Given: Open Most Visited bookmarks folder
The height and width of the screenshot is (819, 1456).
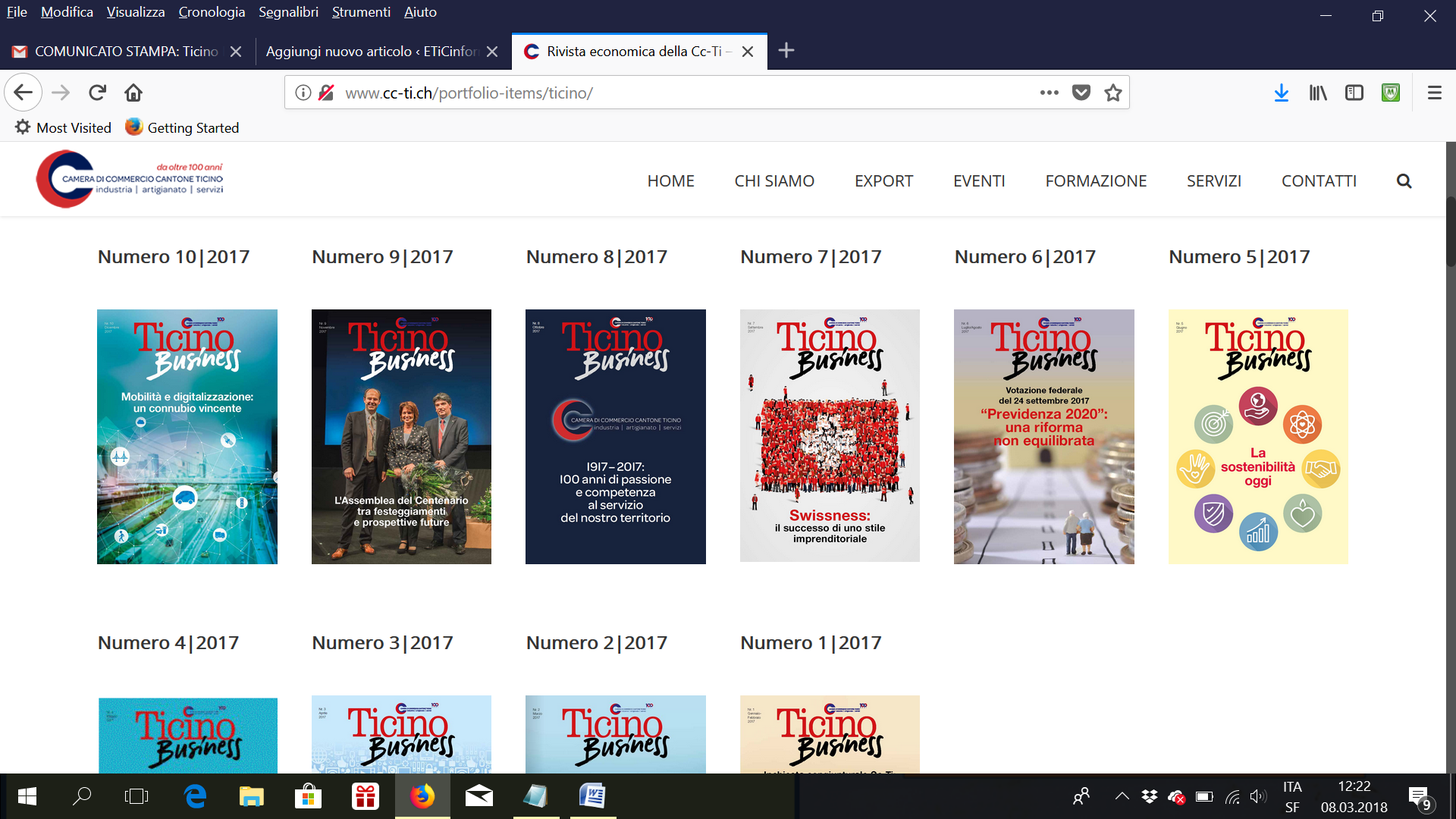Looking at the screenshot, I should pos(64,127).
